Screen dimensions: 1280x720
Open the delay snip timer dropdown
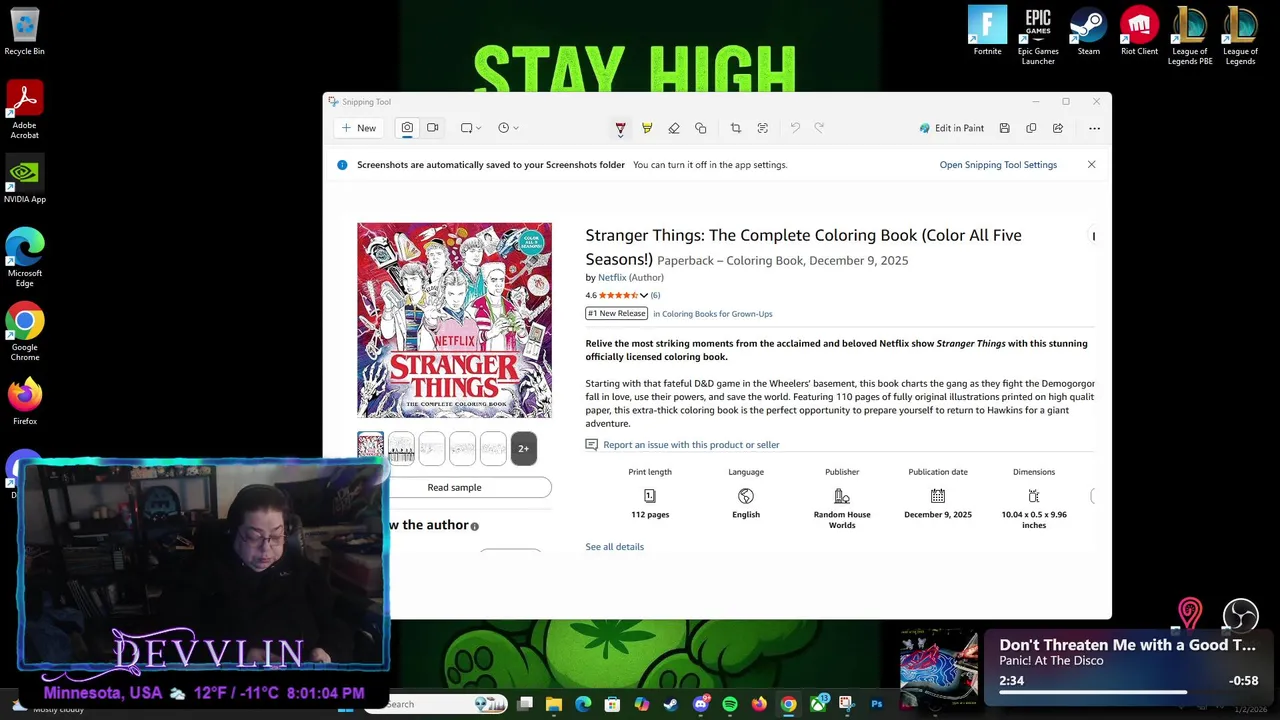coord(508,128)
